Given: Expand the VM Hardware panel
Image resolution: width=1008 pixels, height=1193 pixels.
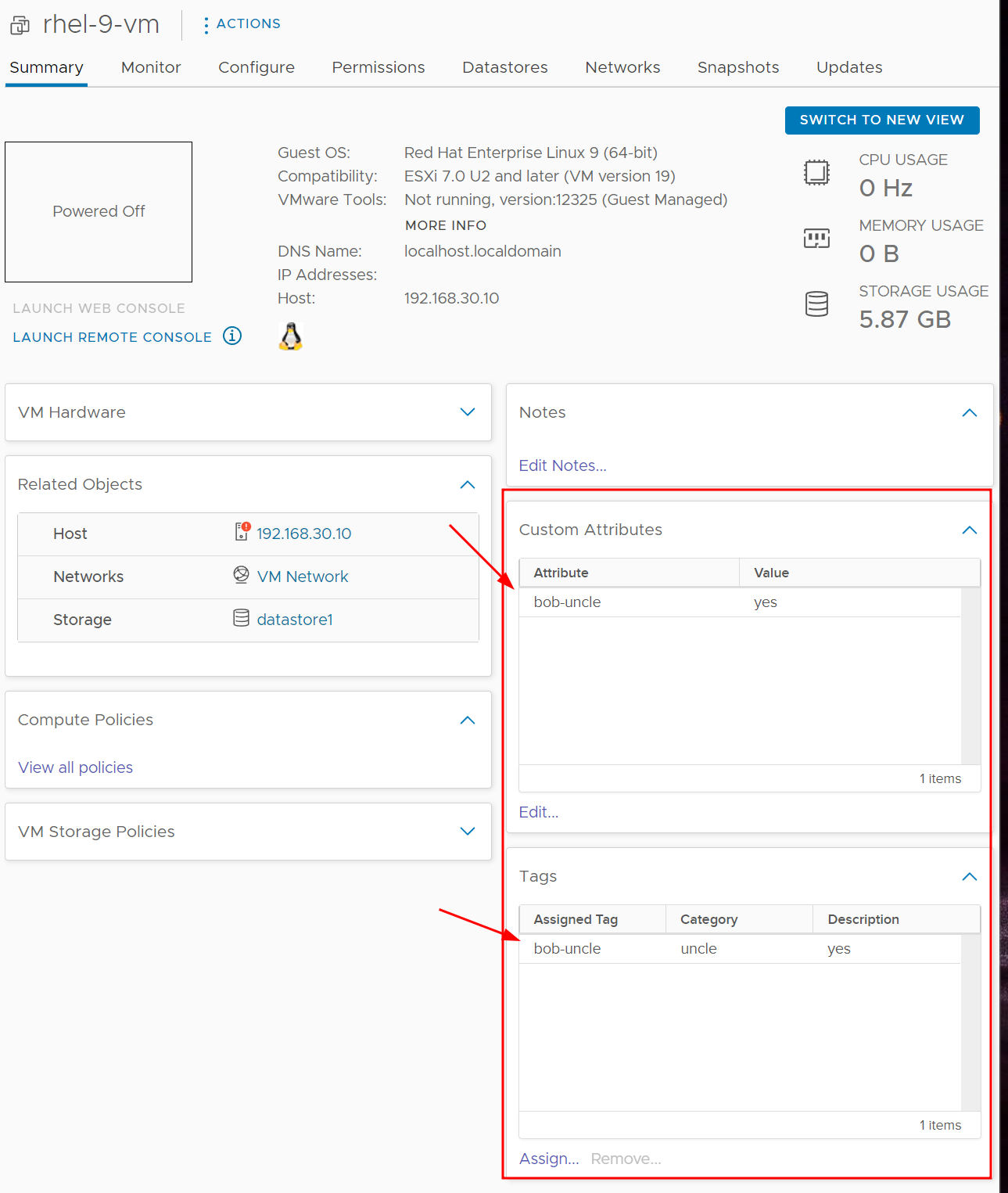Looking at the screenshot, I should coord(468,412).
